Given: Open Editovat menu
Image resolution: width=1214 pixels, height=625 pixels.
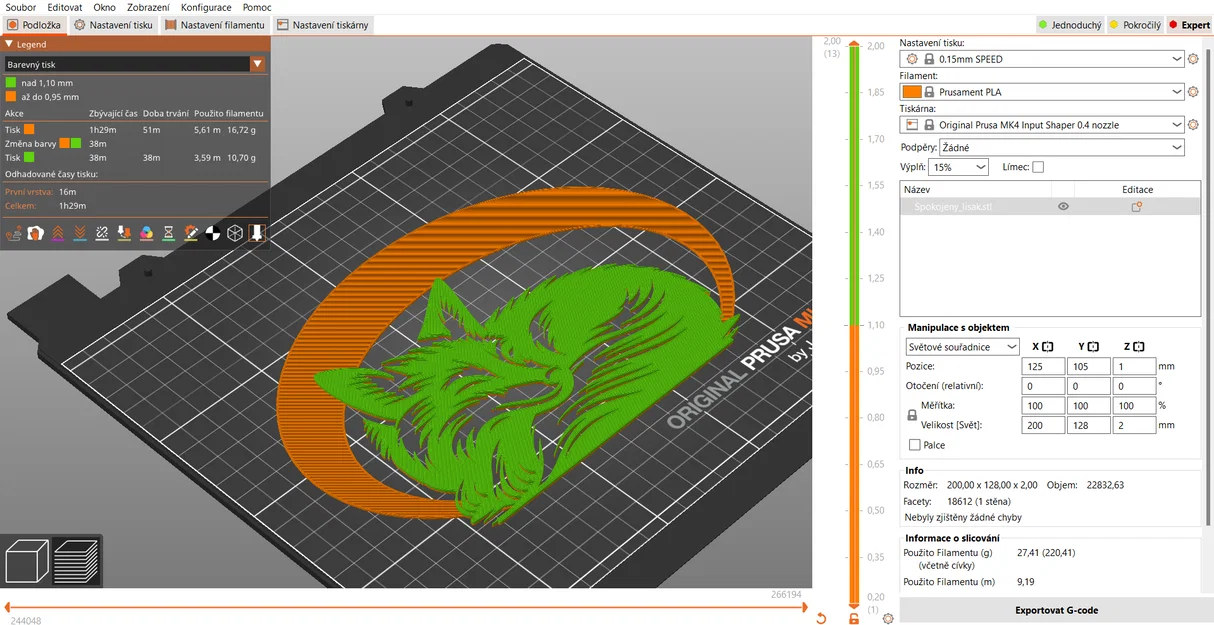Looking at the screenshot, I should (x=64, y=7).
